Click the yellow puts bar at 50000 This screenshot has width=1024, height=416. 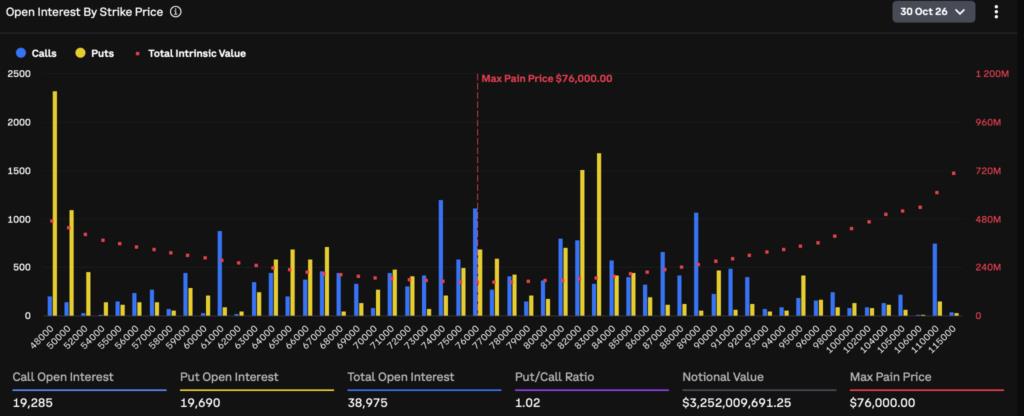coord(72,263)
